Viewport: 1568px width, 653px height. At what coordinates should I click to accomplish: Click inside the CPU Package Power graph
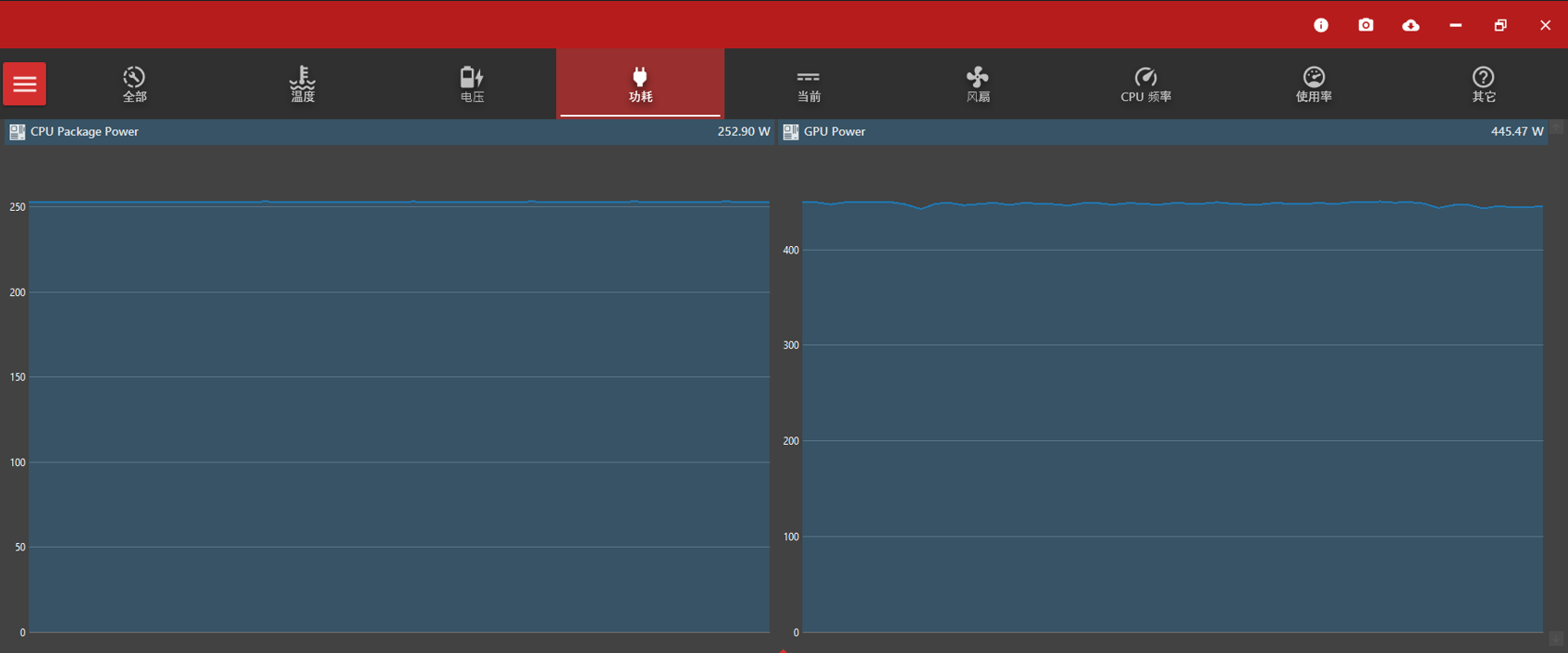398,416
